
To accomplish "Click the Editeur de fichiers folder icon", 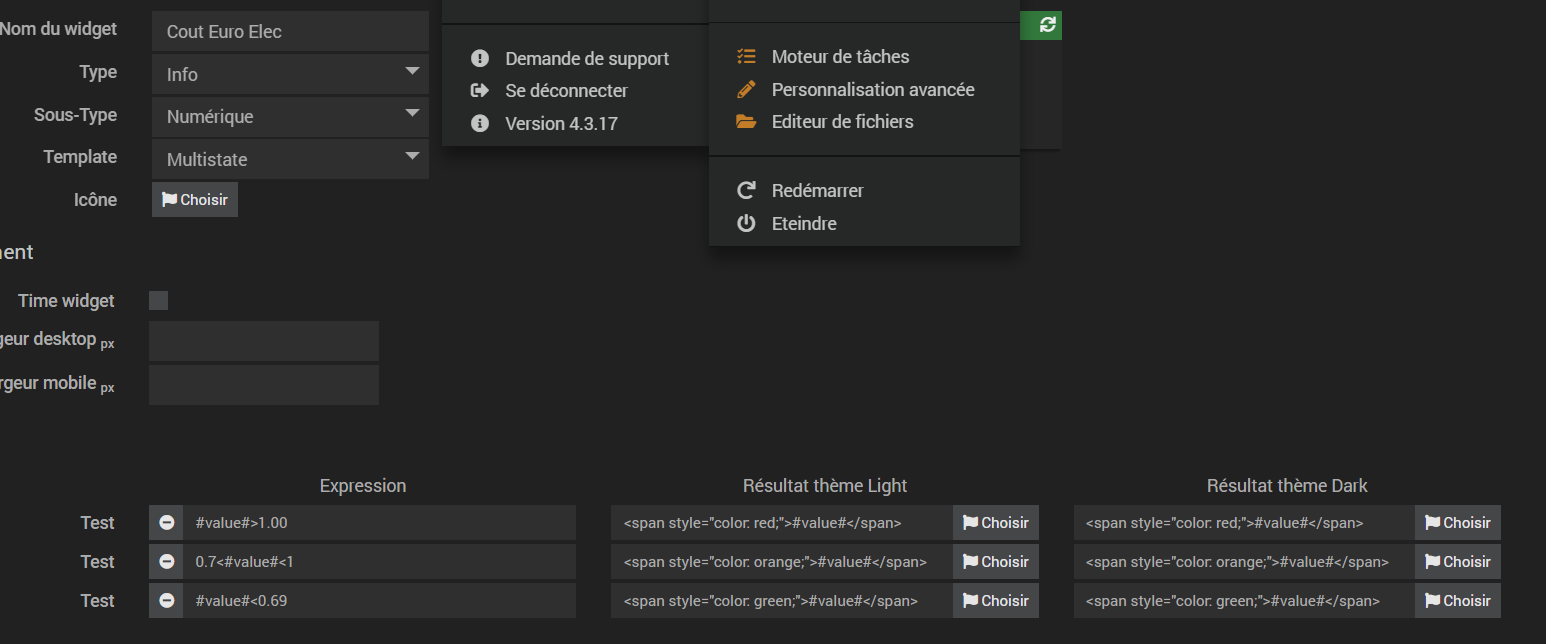I will (x=746, y=122).
